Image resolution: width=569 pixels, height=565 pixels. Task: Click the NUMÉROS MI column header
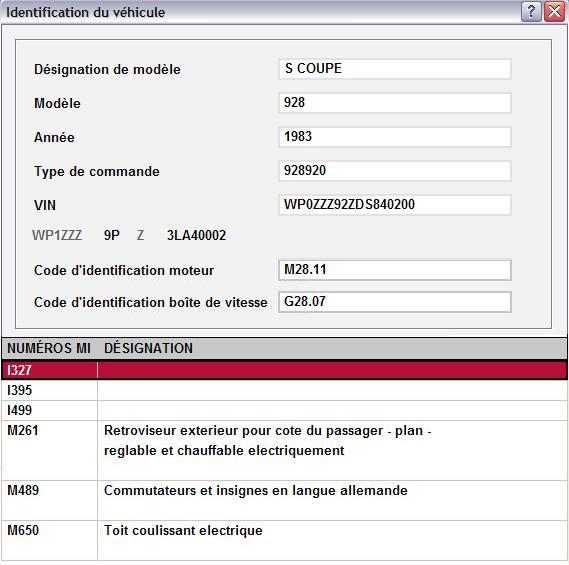[x=49, y=348]
